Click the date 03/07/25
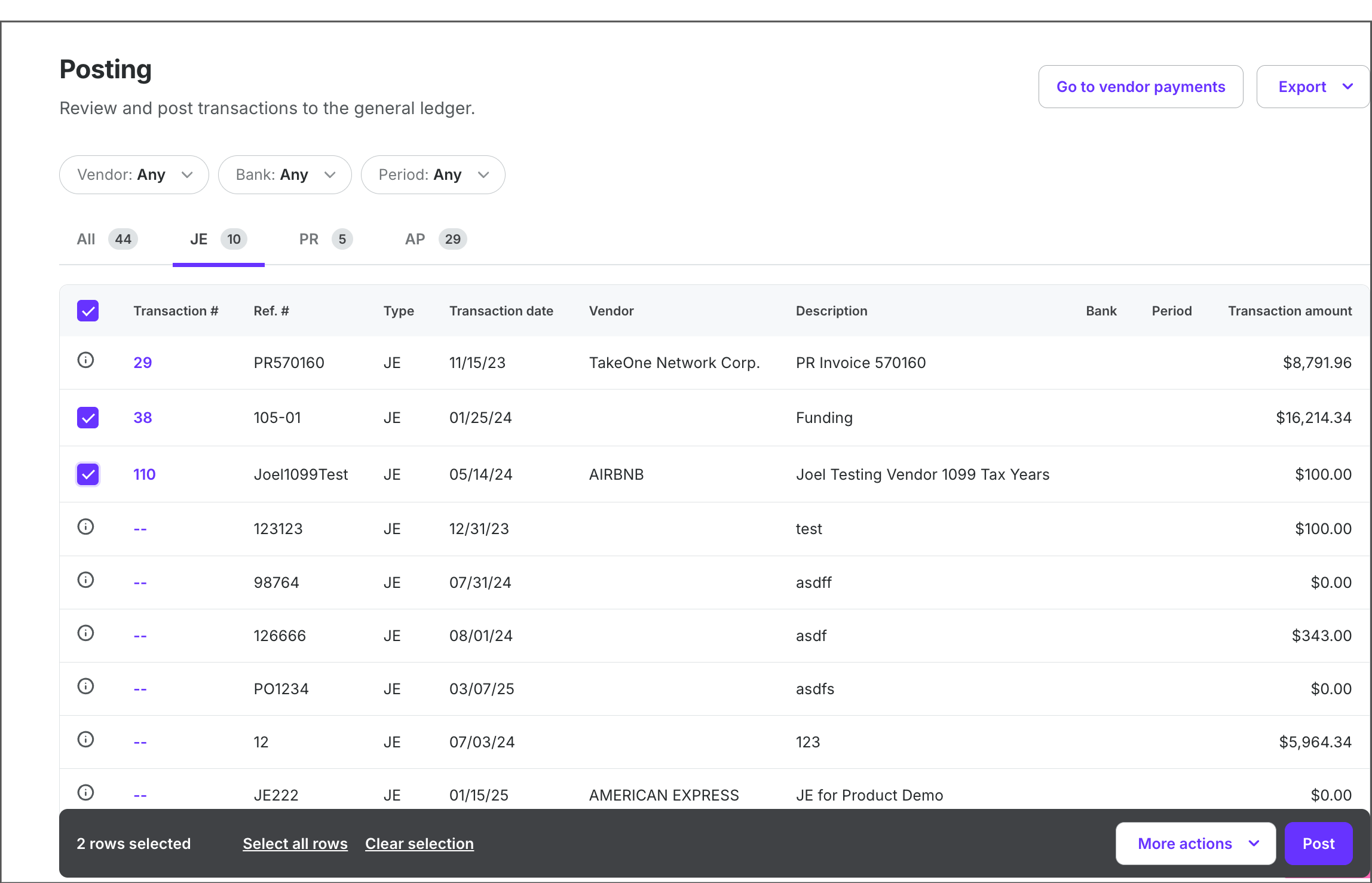This screenshot has height=883, width=1372. [482, 689]
